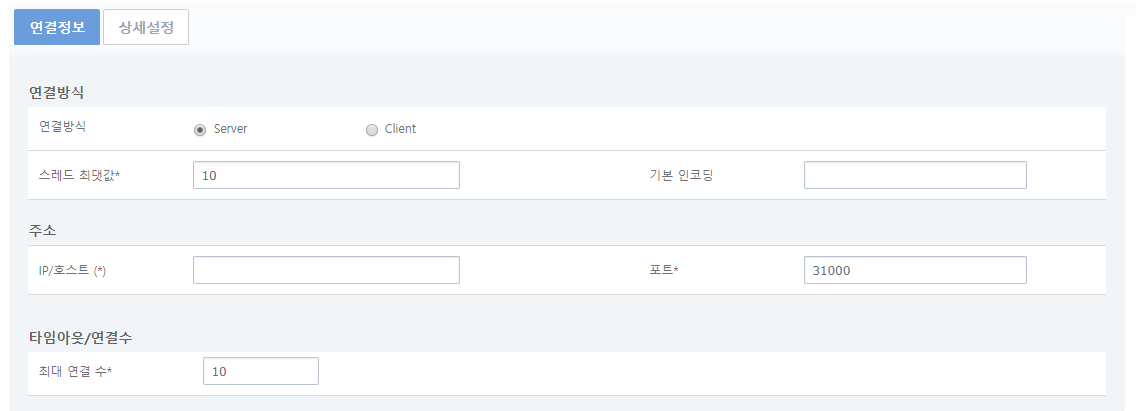
Task: Click the bold 연결방식 section heading
Action: pyautogui.click(x=56, y=92)
